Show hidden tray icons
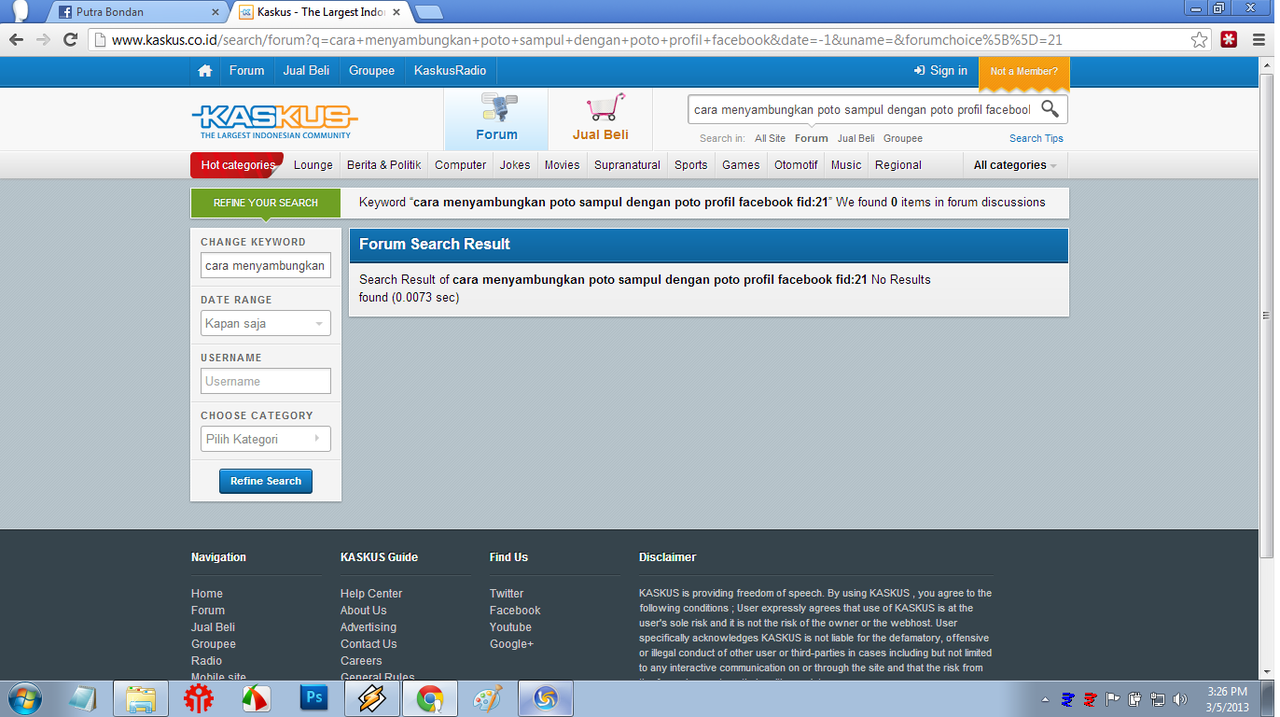The width and height of the screenshot is (1280, 717). point(1045,699)
